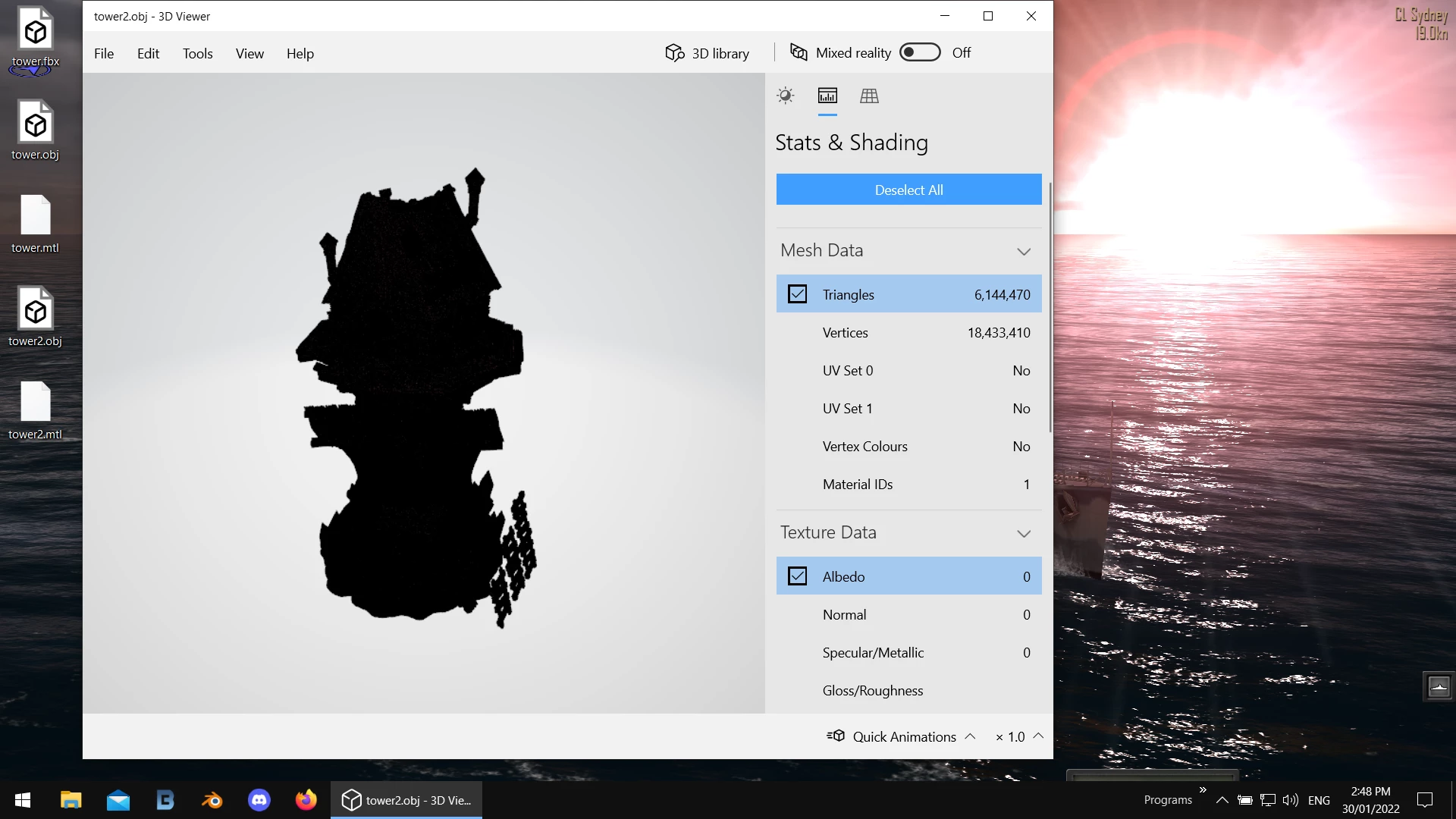
Task: Open the Tools menu
Action: 197,54
